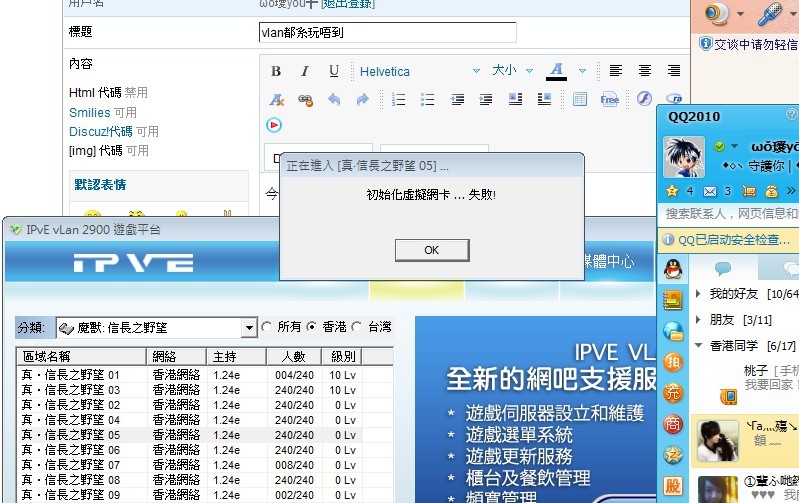Align text left in the editor

point(616,71)
